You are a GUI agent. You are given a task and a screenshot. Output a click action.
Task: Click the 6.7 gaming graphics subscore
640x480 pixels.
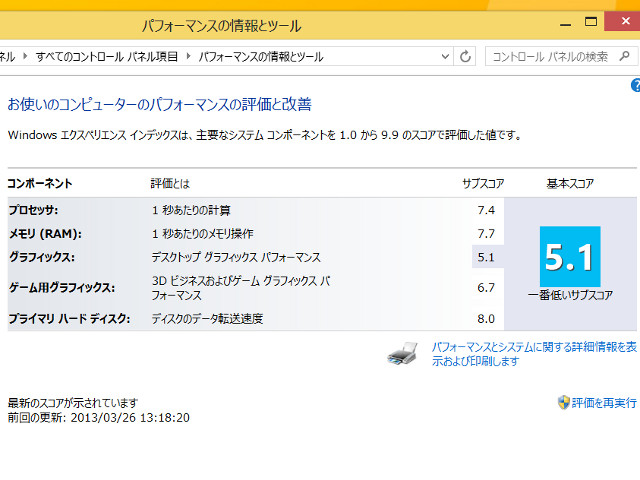(x=486, y=288)
